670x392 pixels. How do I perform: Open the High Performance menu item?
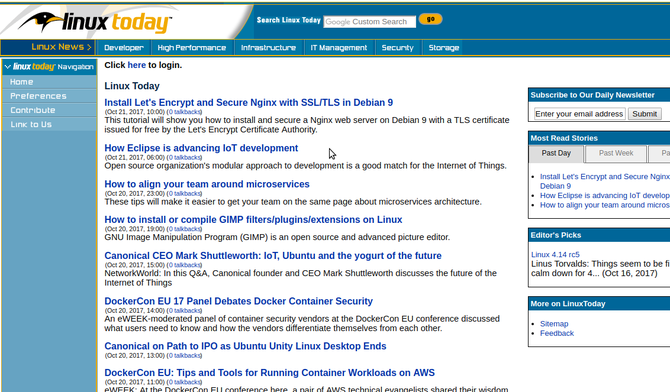pos(191,47)
